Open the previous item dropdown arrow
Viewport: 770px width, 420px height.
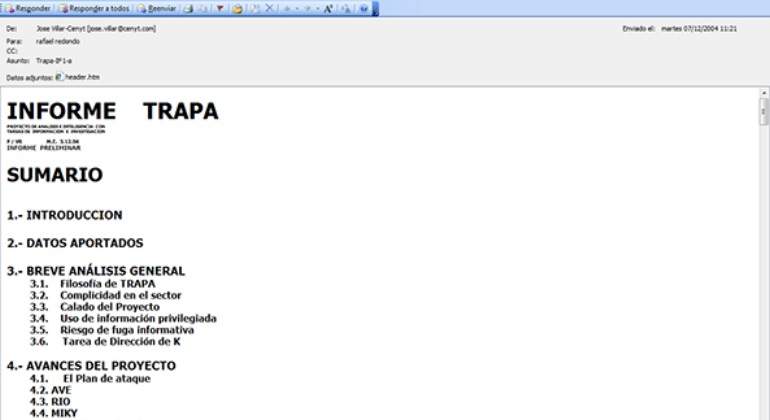coord(297,8)
